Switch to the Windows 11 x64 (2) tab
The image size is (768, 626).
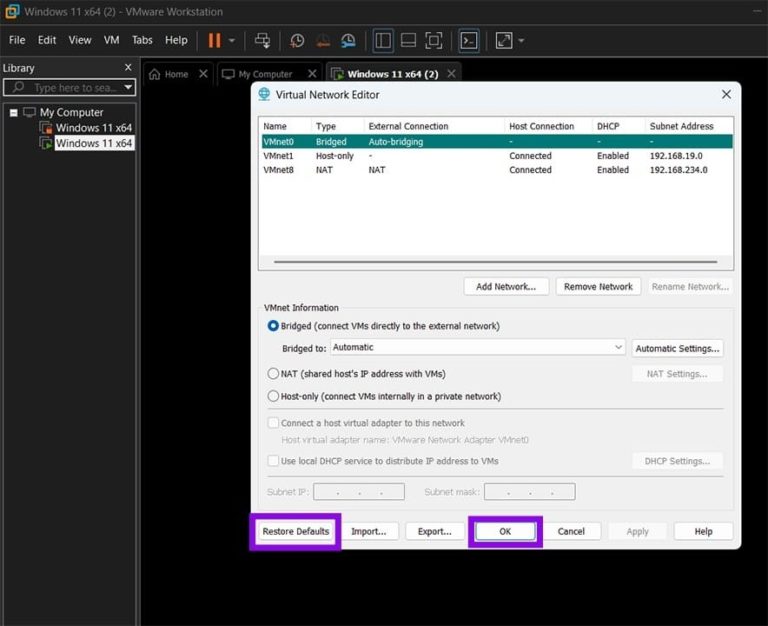393,74
